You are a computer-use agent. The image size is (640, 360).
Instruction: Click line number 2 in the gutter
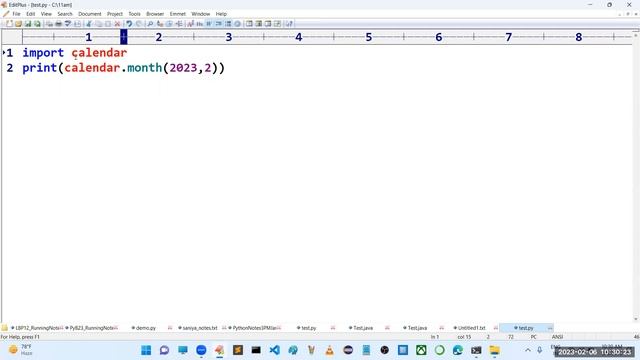(10, 68)
